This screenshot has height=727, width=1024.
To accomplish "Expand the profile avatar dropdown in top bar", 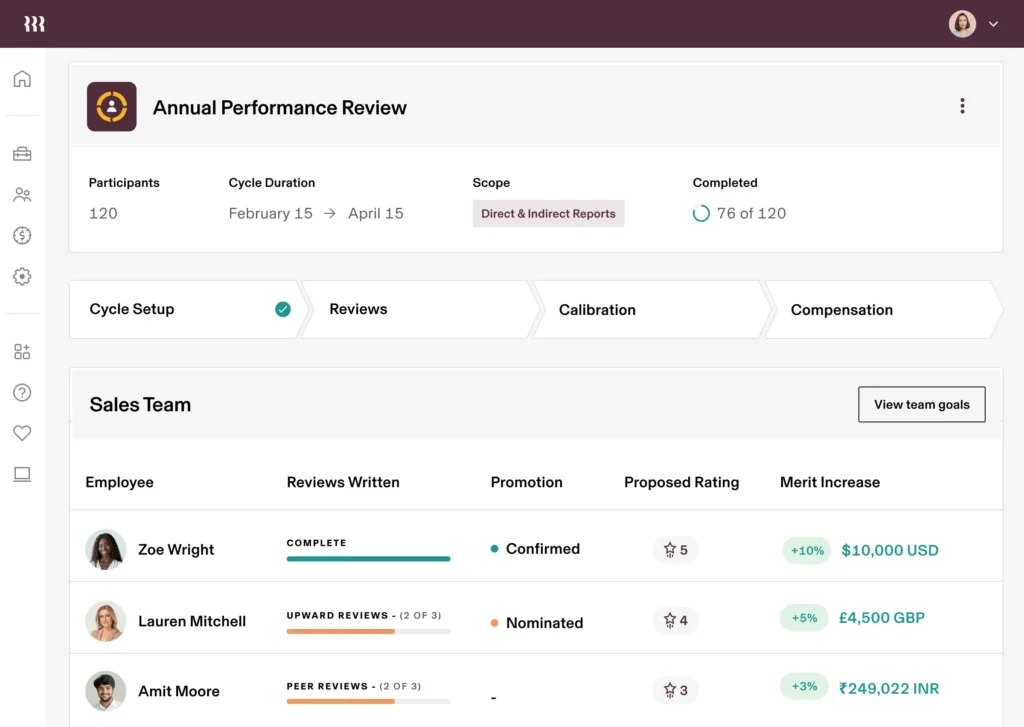I will coord(971,23).
